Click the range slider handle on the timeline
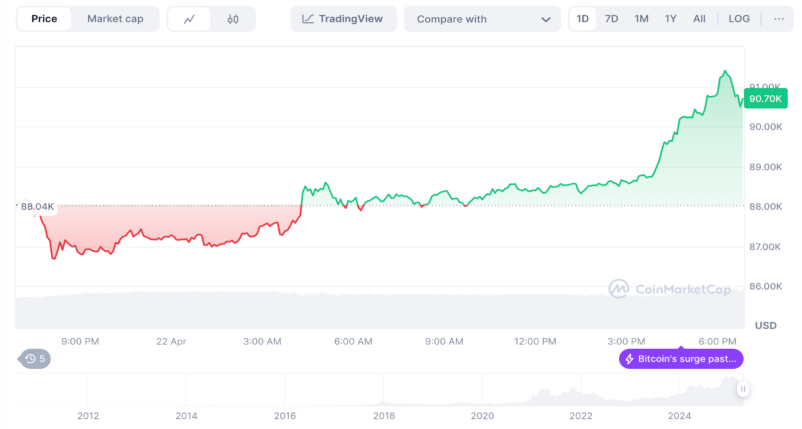The height and width of the screenshot is (429, 802). [742, 389]
